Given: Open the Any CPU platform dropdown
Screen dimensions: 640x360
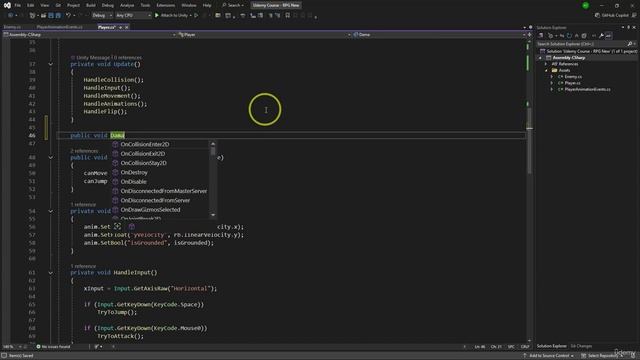Looking at the screenshot, I should tap(133, 16).
